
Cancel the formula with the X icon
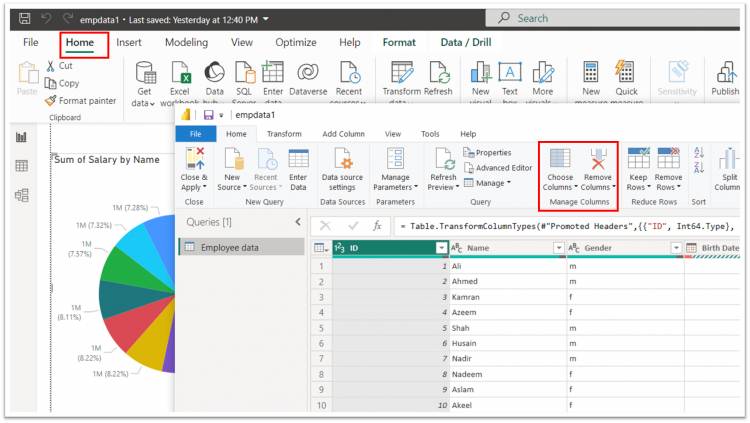[325, 225]
